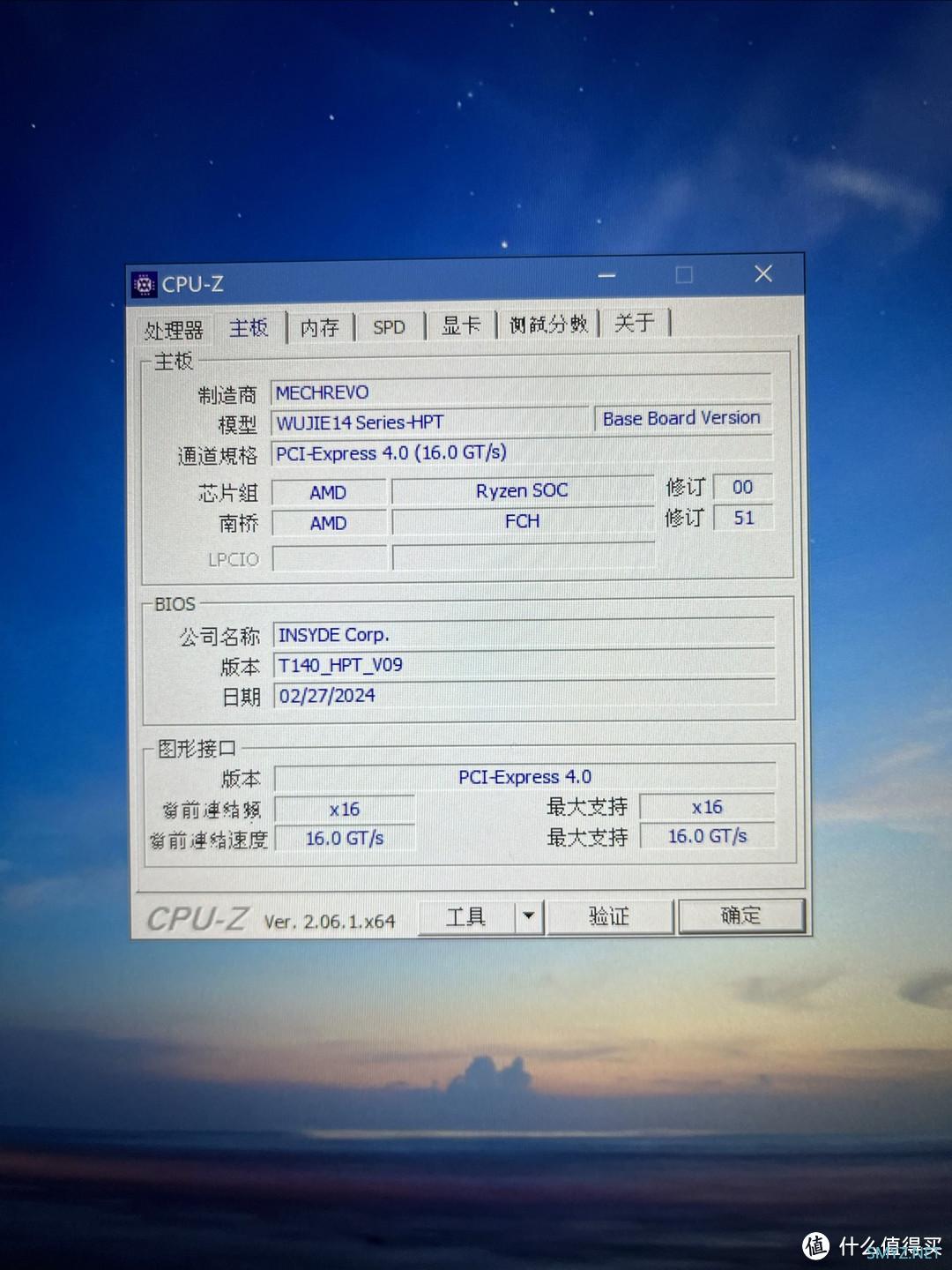Open the 内存 tab
The width and height of the screenshot is (952, 1270).
[x=319, y=328]
